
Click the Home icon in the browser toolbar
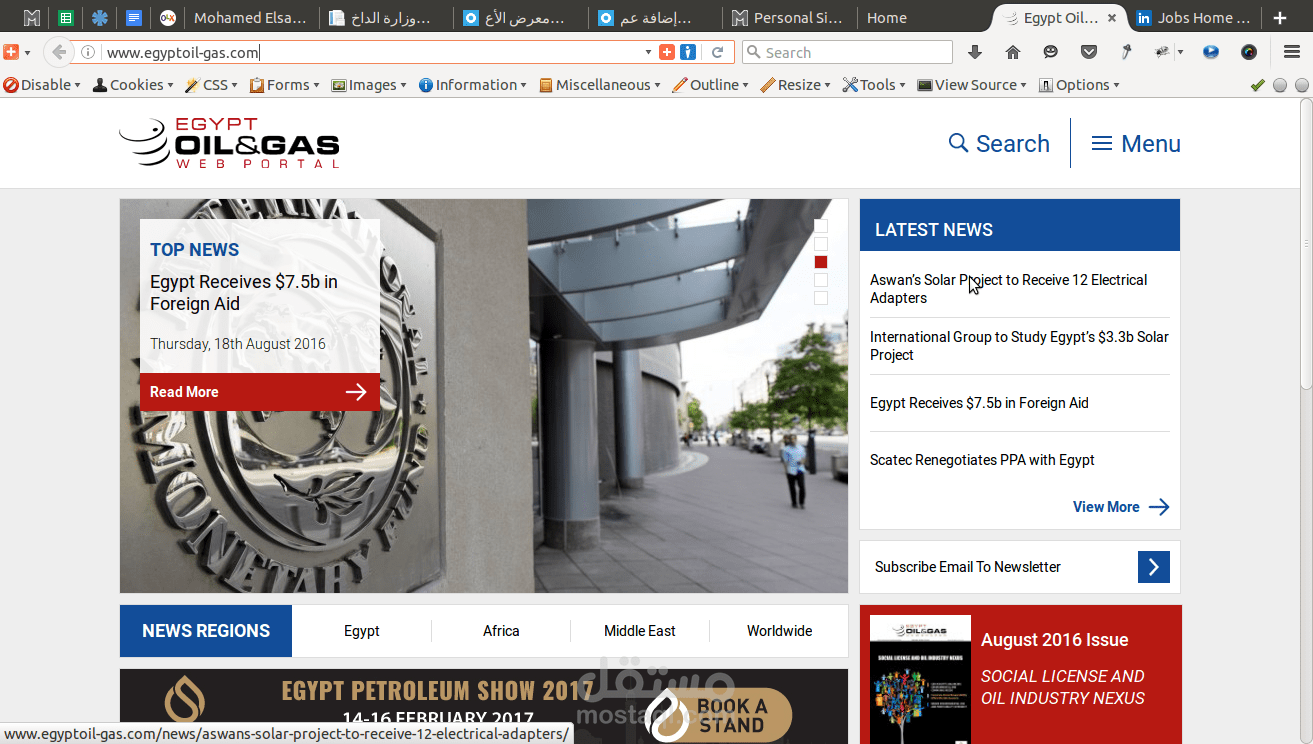[x=1012, y=51]
